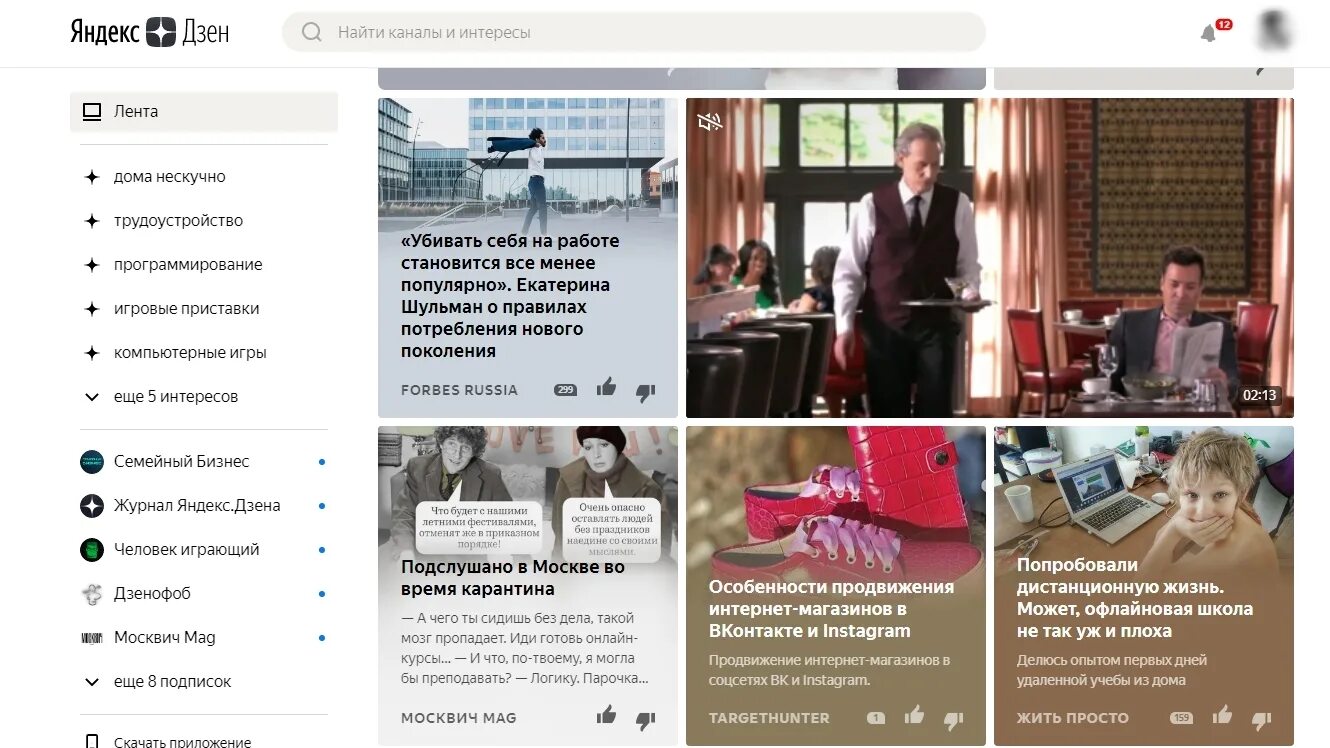Select Лента in the sidebar
The image size is (1330, 748).
point(204,112)
